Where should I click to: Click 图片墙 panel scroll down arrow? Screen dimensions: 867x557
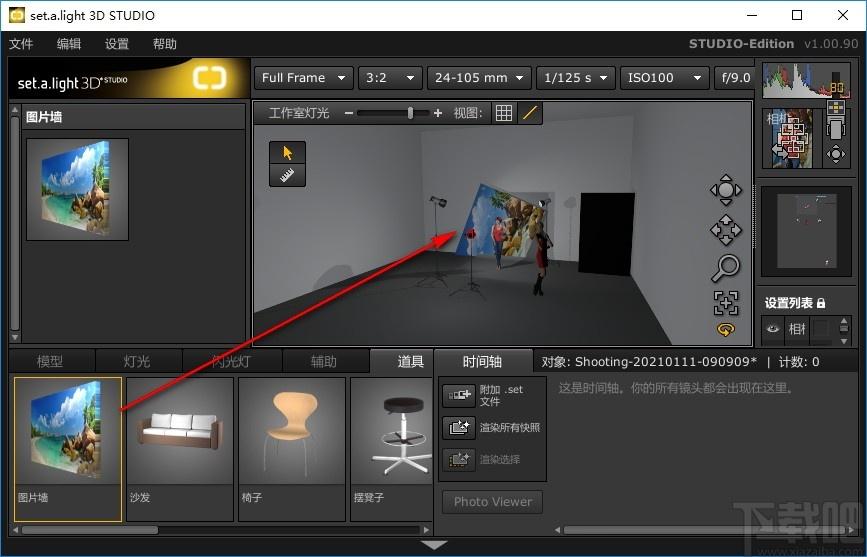(x=15, y=337)
